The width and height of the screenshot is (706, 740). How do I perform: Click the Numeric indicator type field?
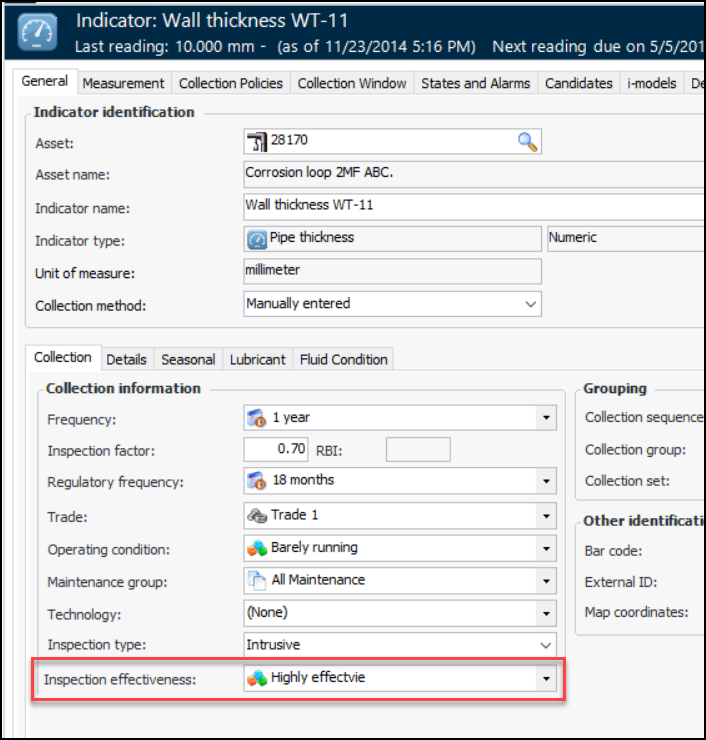(x=626, y=239)
